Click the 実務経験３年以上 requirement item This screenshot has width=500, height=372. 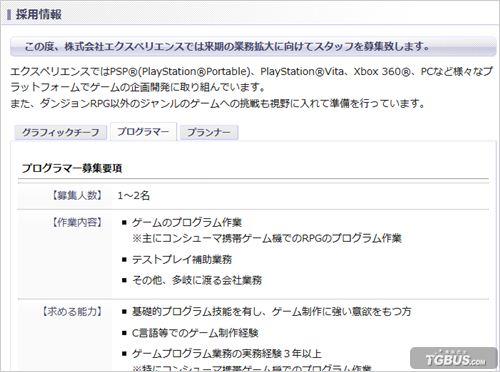click(227, 353)
